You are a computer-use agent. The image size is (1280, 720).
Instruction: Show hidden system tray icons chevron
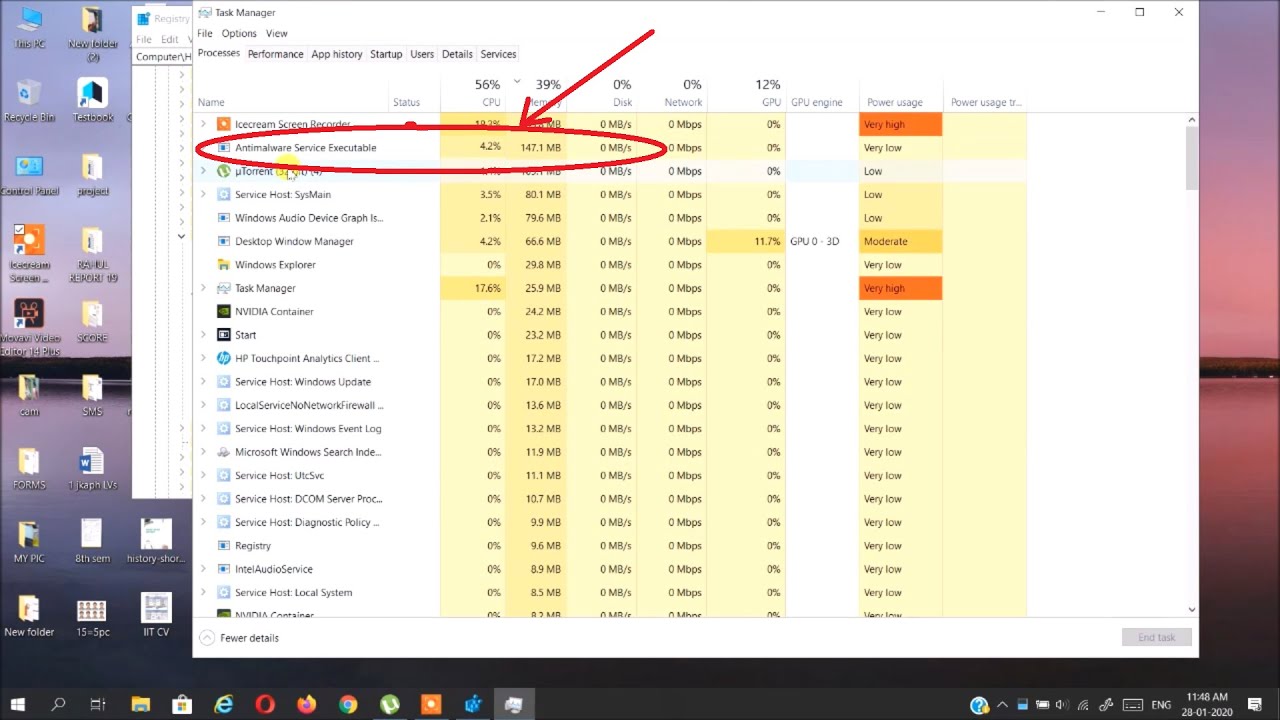click(x=1001, y=705)
